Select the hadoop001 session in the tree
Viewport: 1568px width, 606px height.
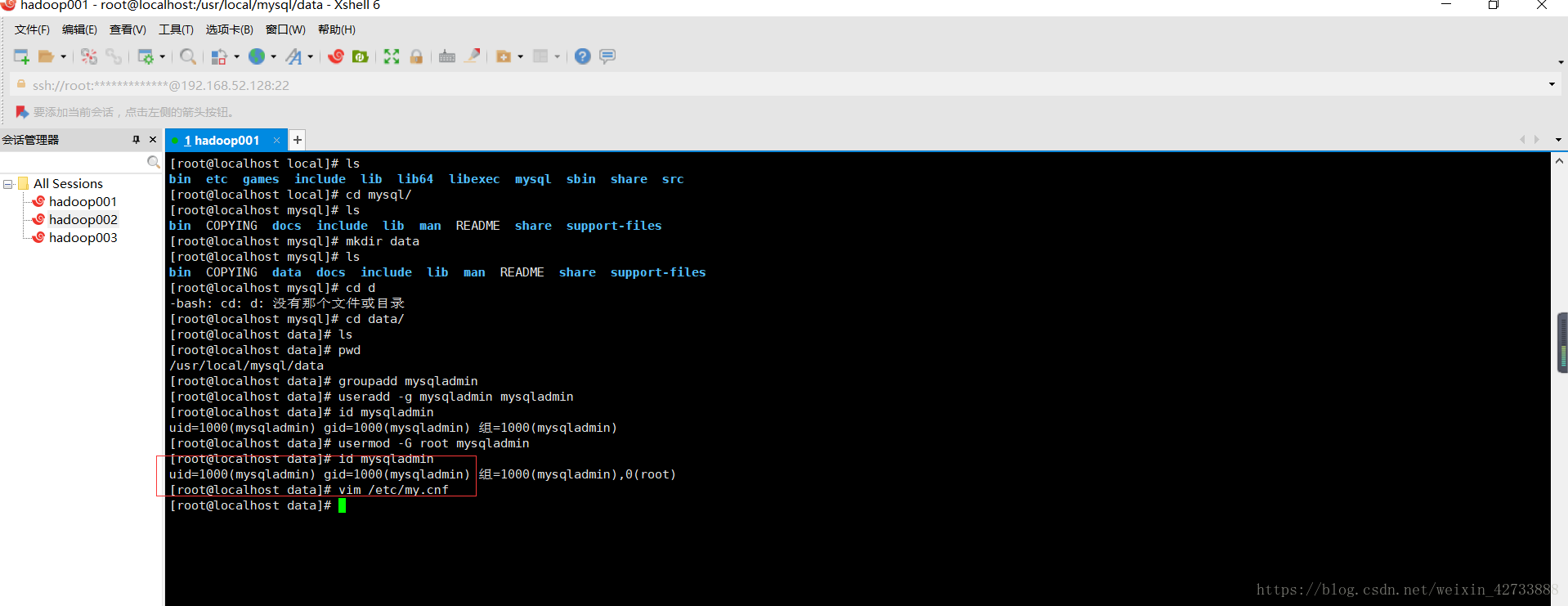(83, 202)
